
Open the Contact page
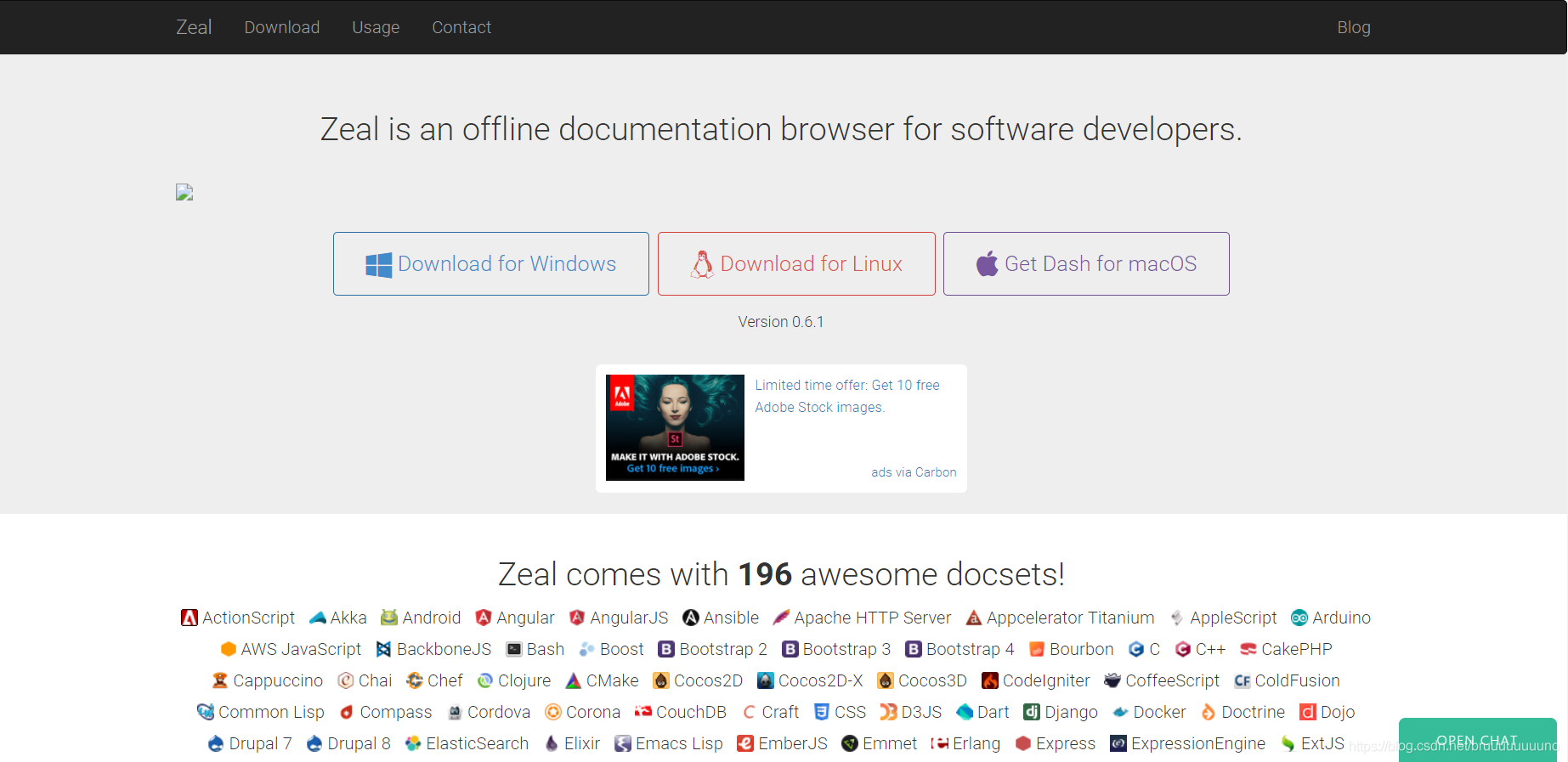pos(461,27)
